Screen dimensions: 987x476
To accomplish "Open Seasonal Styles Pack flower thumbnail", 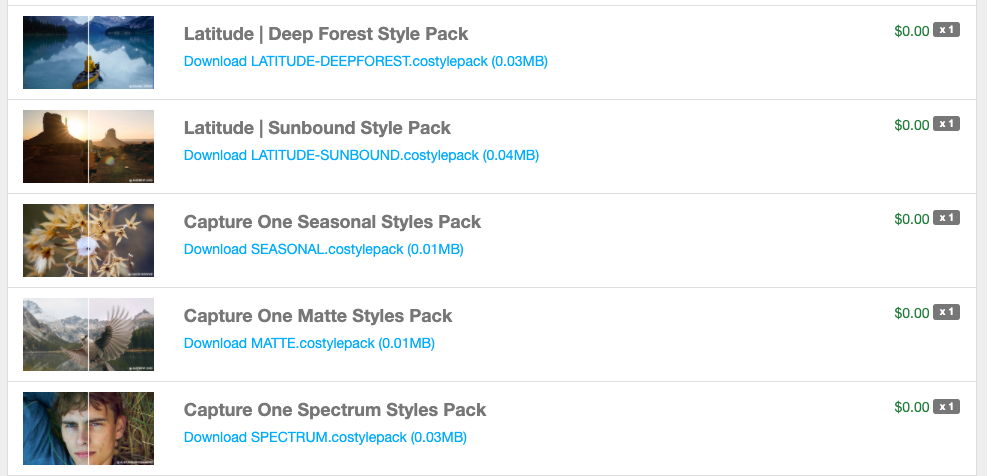I will click(x=89, y=241).
